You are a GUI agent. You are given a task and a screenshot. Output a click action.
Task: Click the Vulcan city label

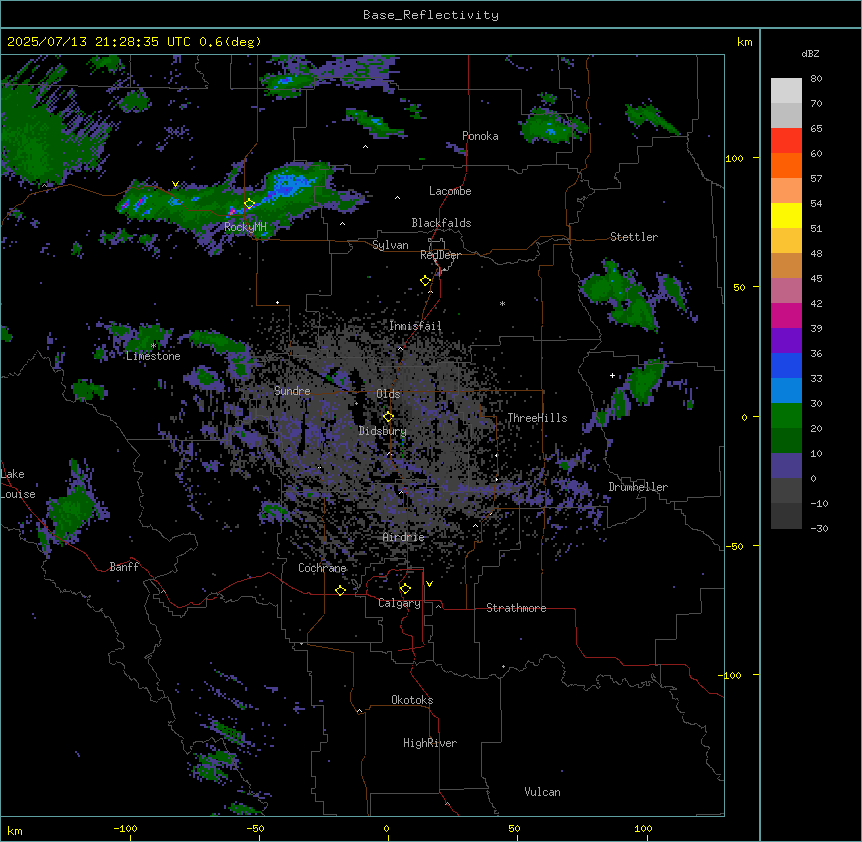click(x=543, y=792)
